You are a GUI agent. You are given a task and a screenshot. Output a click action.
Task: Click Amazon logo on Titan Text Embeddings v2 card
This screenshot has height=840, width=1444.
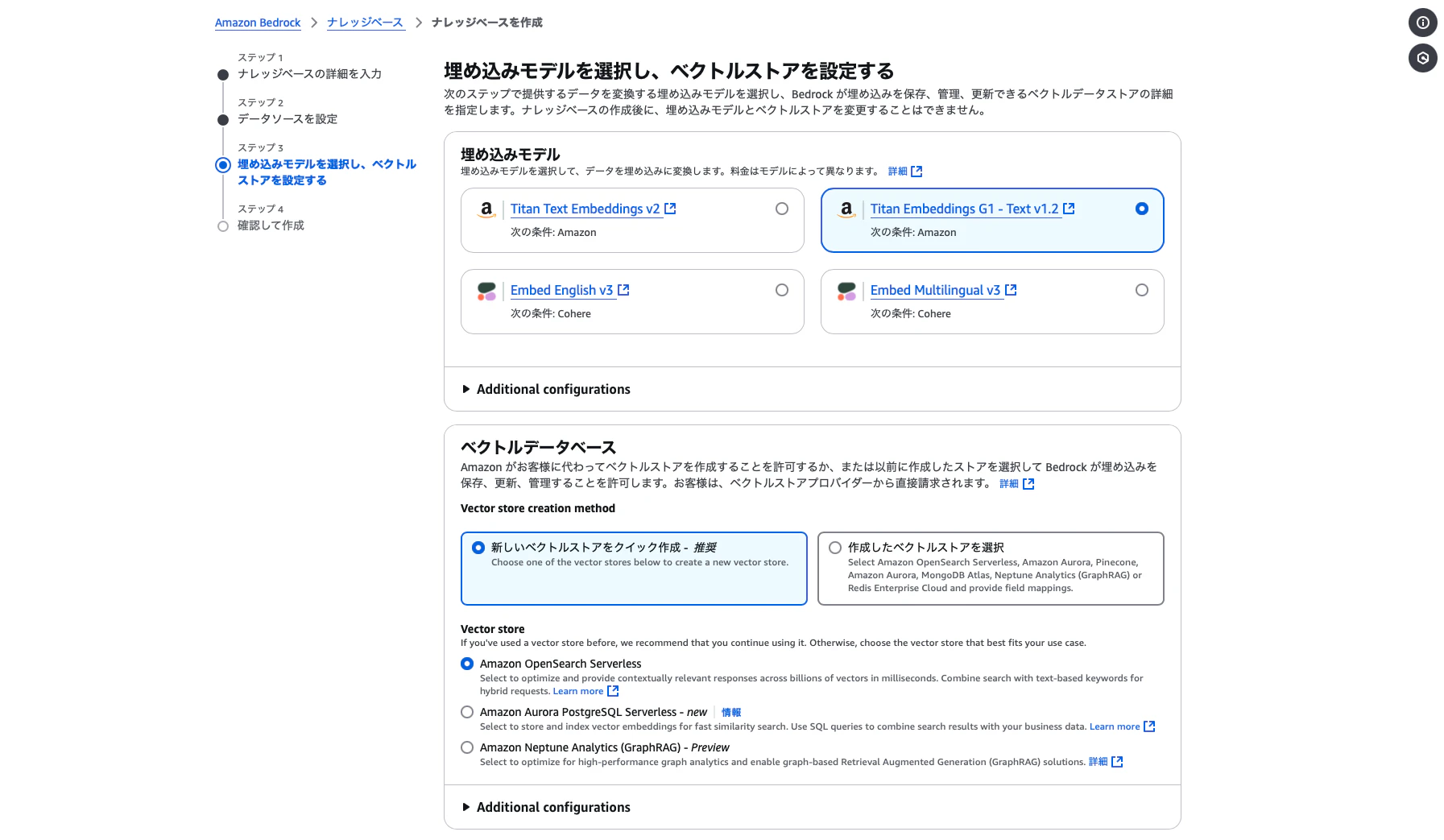(486, 209)
